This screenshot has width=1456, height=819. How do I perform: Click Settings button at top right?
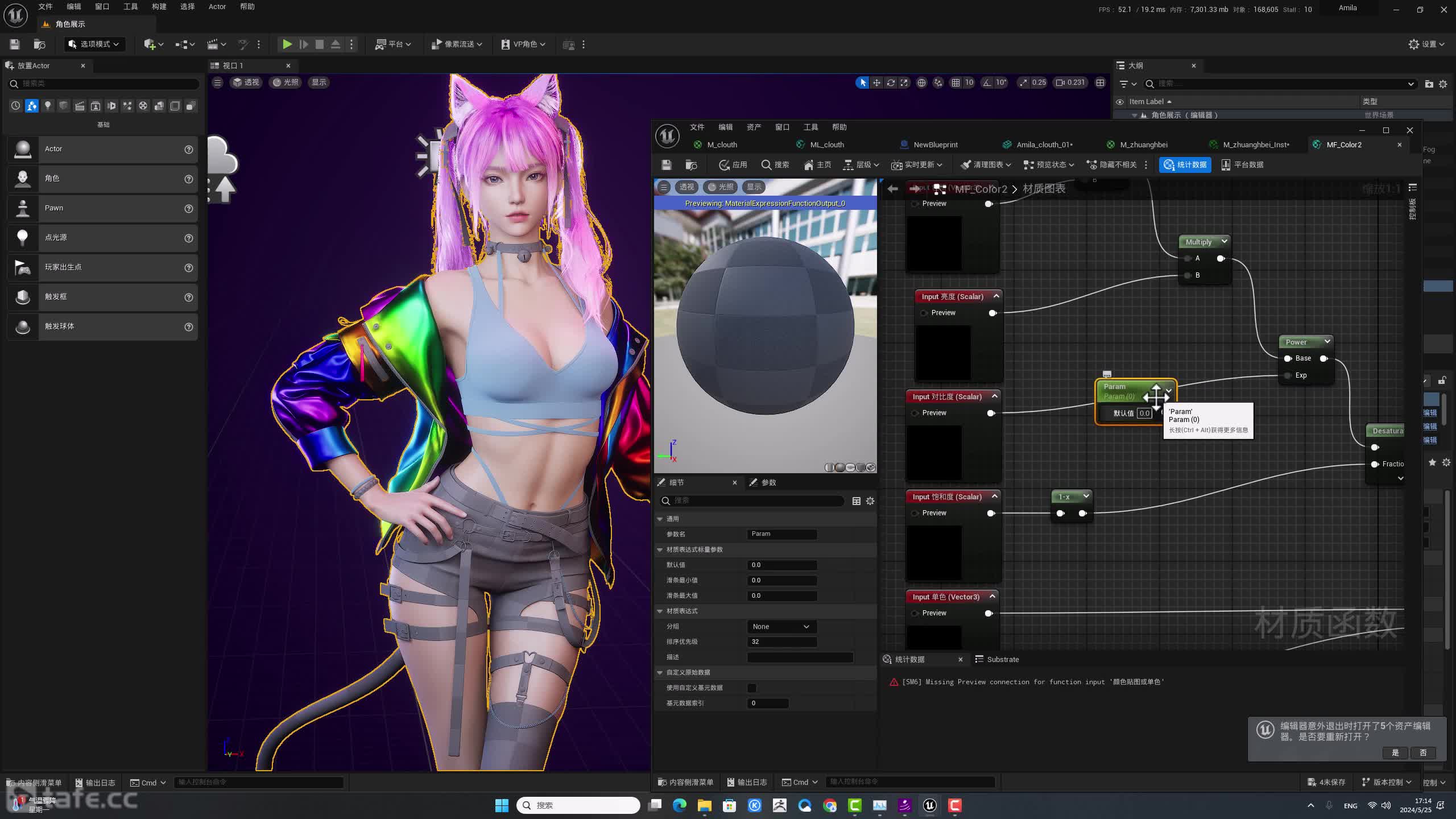[x=1426, y=44]
